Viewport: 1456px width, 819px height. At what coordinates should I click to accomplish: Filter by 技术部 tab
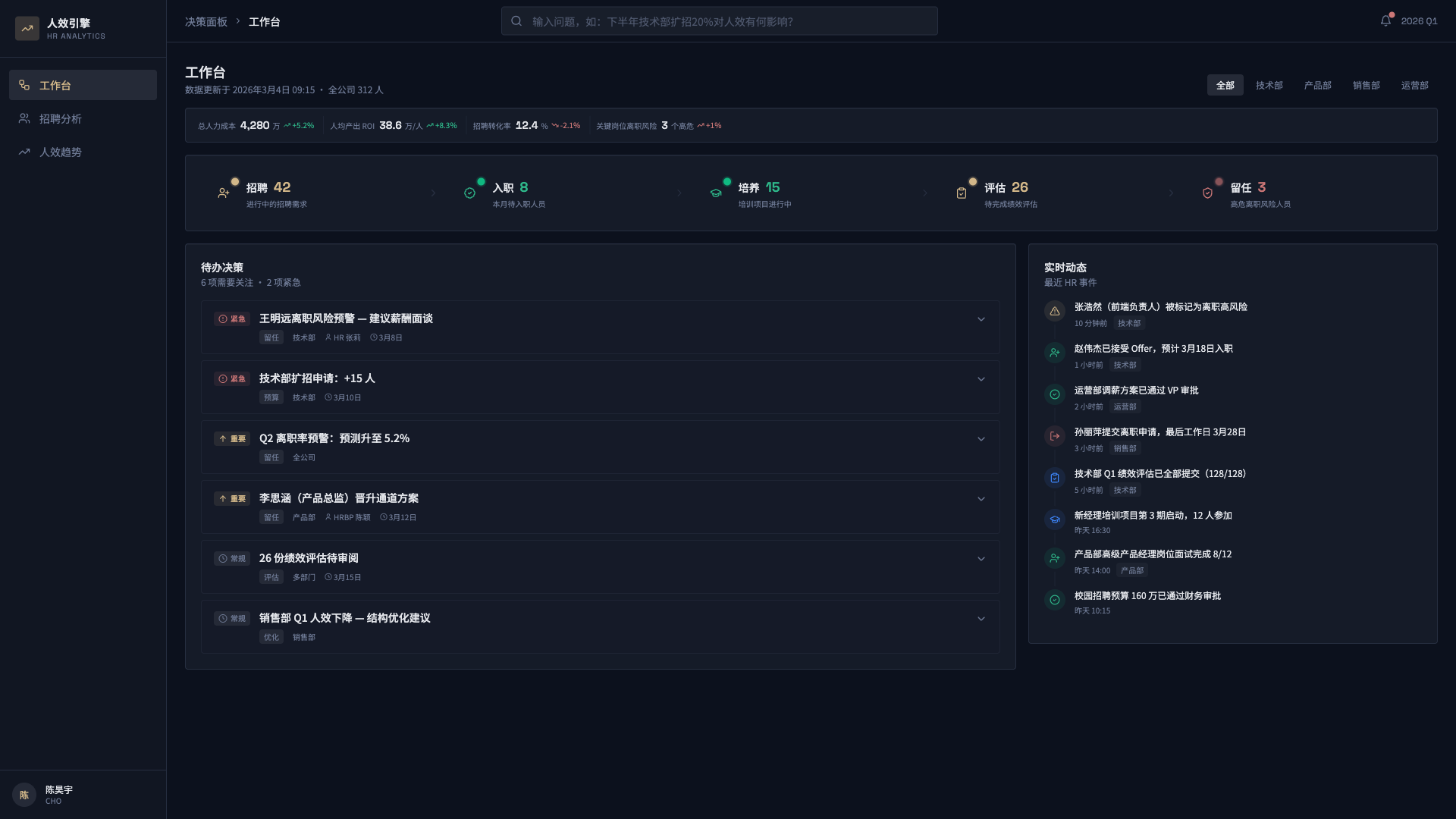[1269, 86]
